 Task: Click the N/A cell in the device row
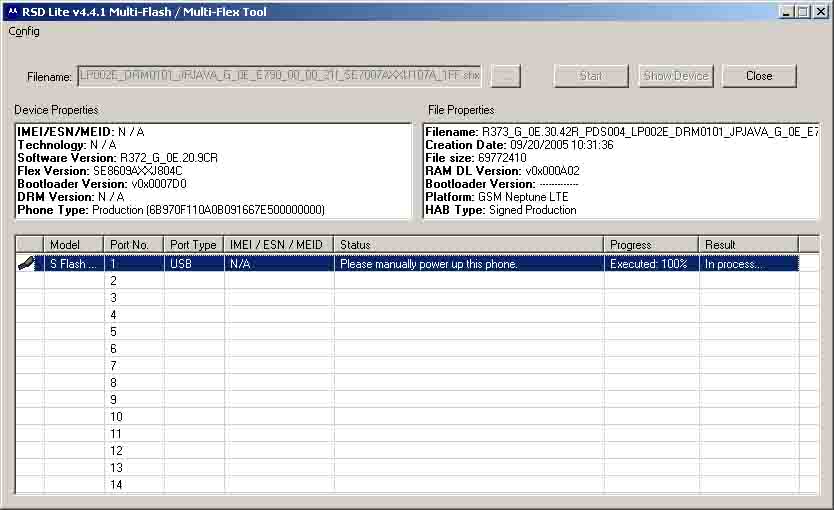tap(279, 264)
